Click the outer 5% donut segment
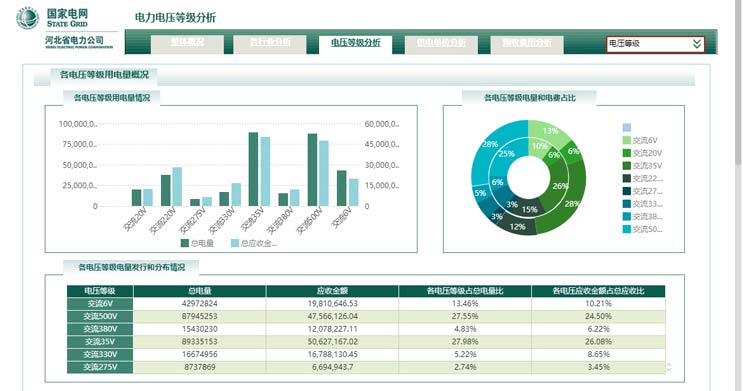Image resolution: width=743 pixels, height=391 pixels. (x=480, y=193)
